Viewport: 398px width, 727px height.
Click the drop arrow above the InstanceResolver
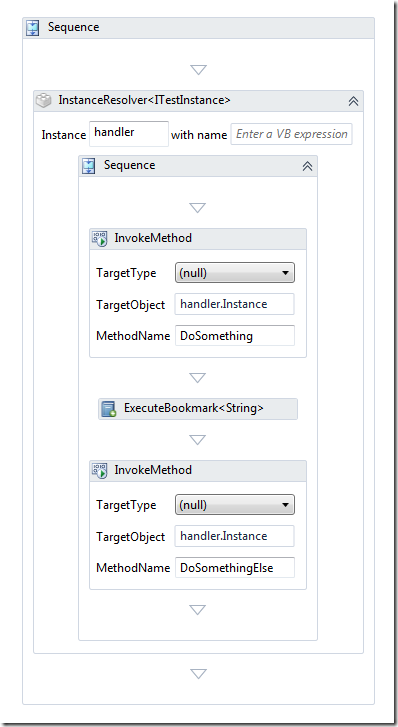click(199, 70)
